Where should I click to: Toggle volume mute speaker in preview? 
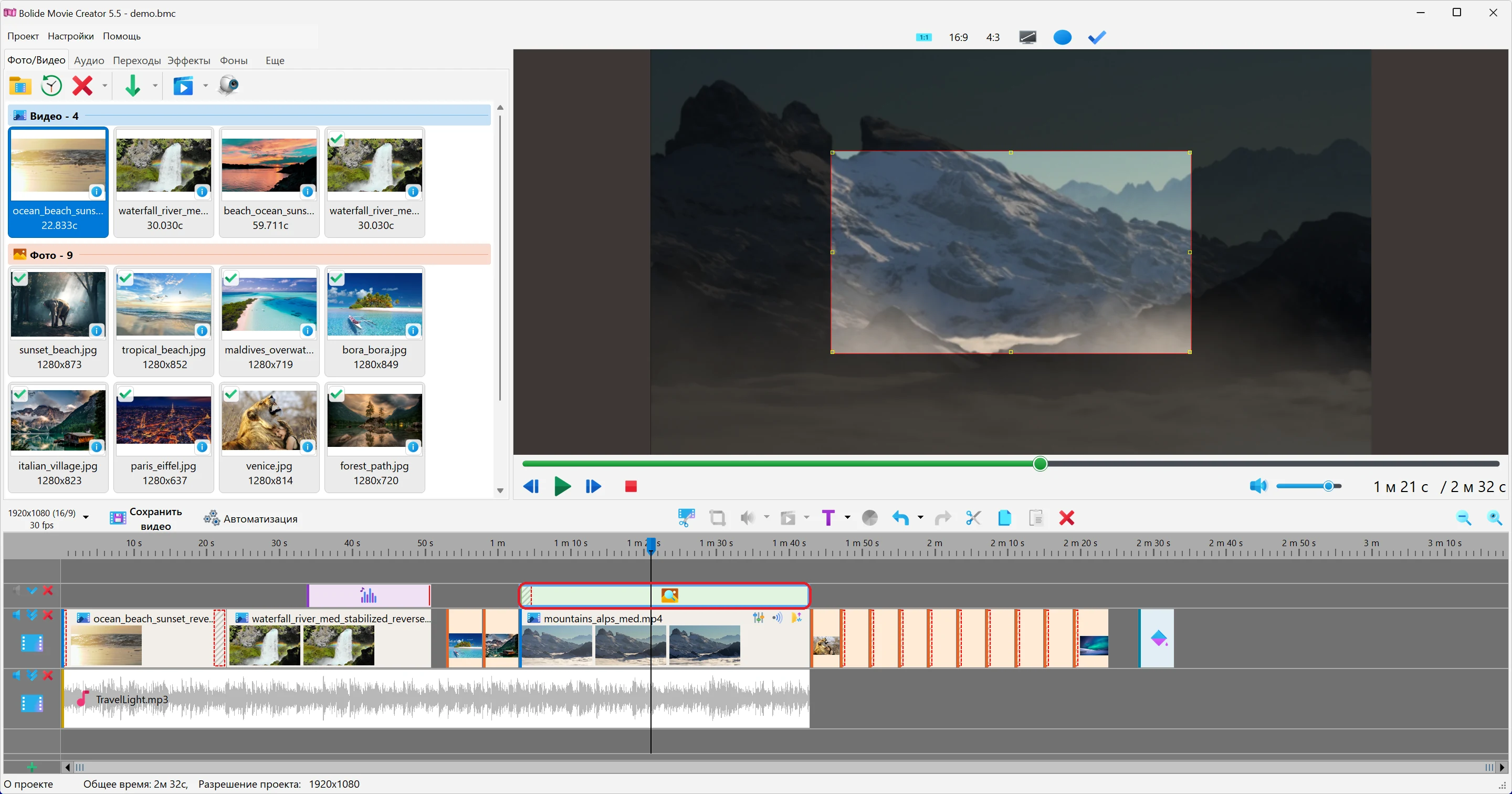[1258, 486]
